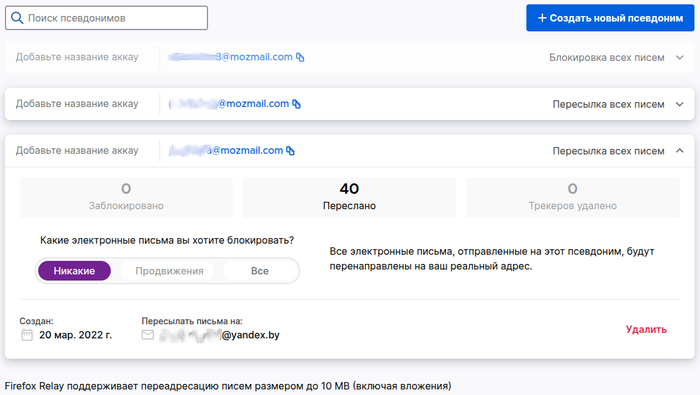Viewport: 700px width, 395px height.
Task: Click the envelope icon beside @yandex.by address
Action: click(x=148, y=335)
